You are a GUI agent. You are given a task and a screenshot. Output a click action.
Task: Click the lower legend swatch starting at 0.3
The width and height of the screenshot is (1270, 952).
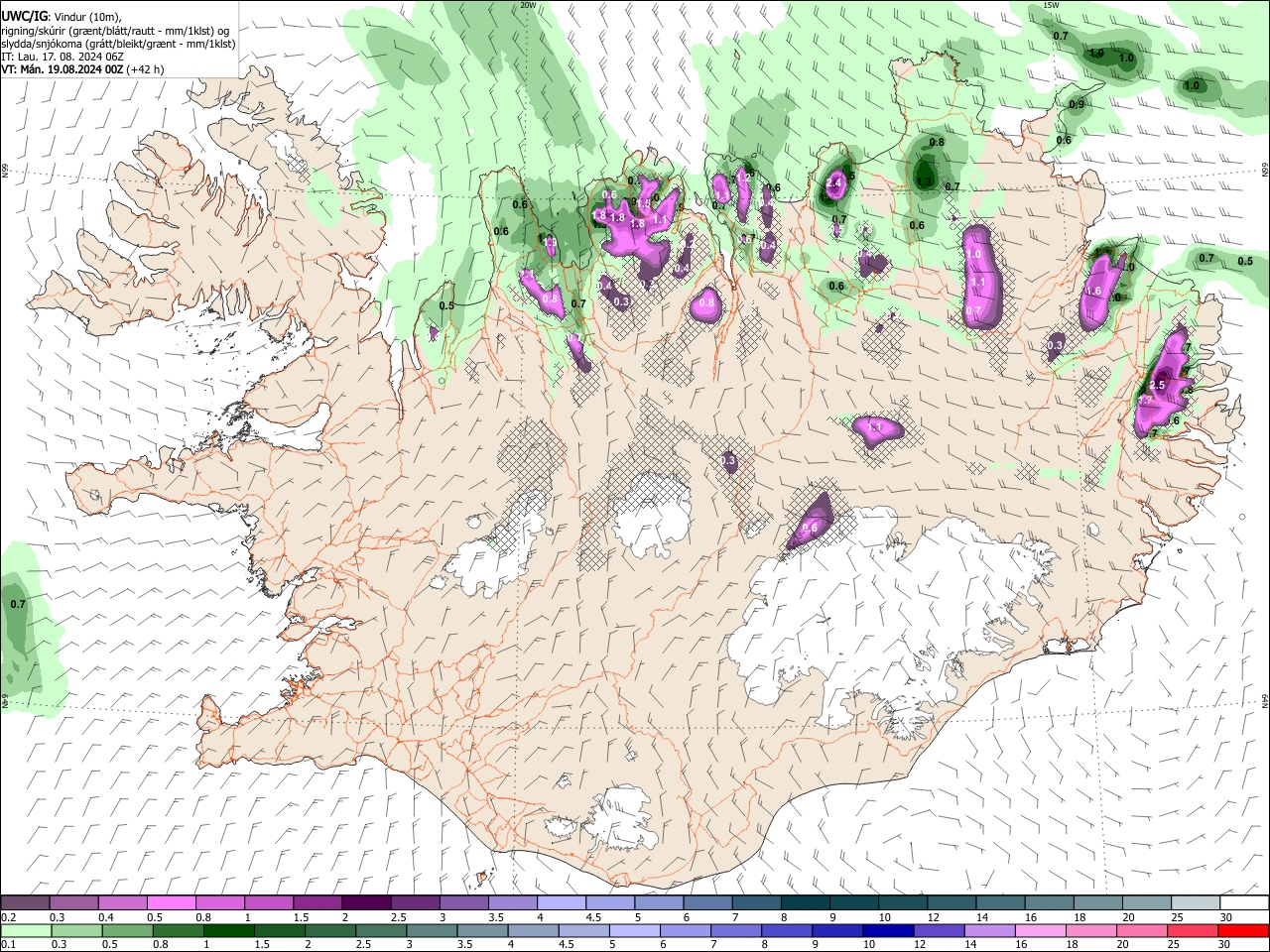[76, 931]
